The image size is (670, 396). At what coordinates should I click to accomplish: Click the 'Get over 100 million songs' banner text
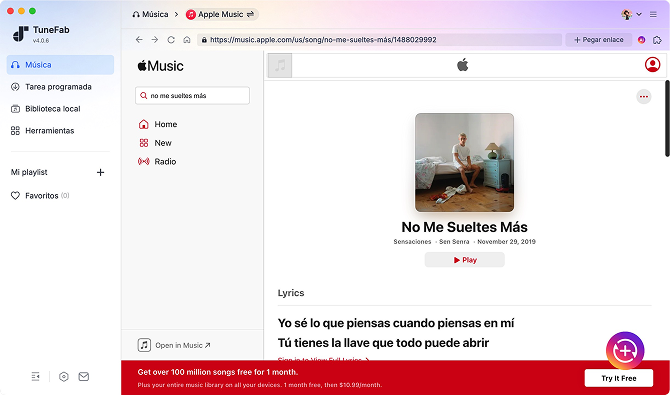tap(218, 372)
